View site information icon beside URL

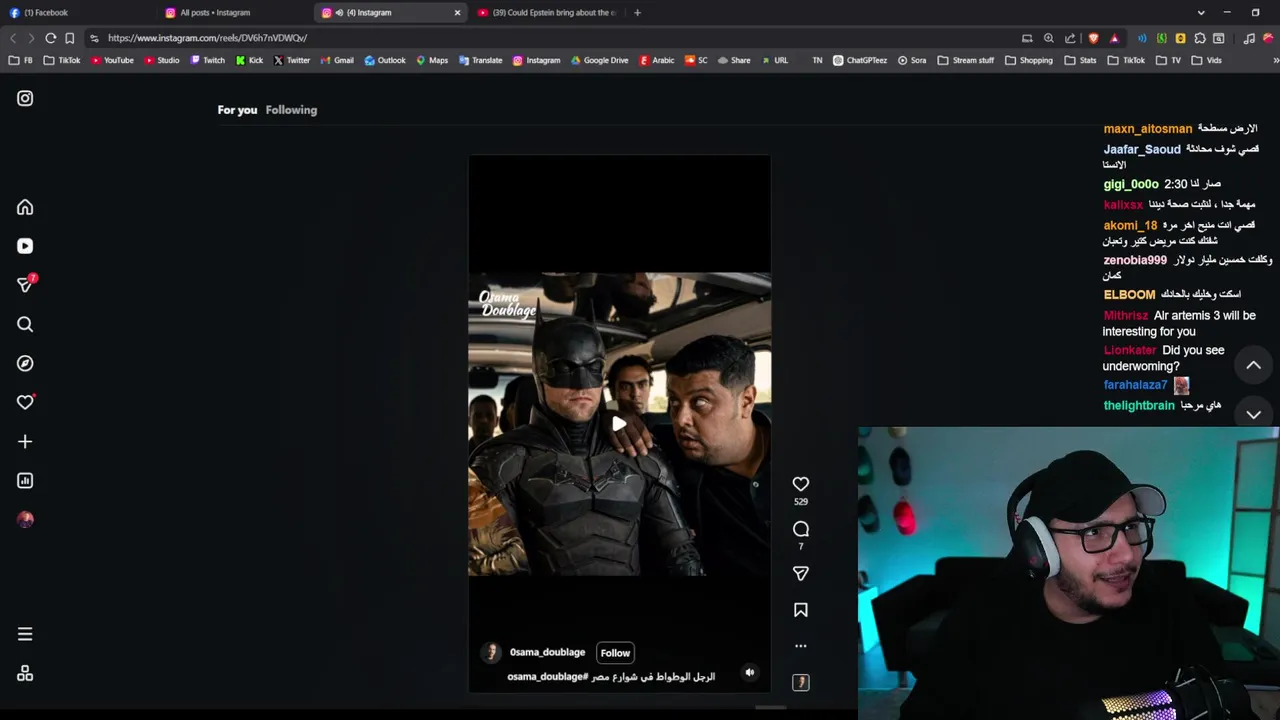point(94,38)
